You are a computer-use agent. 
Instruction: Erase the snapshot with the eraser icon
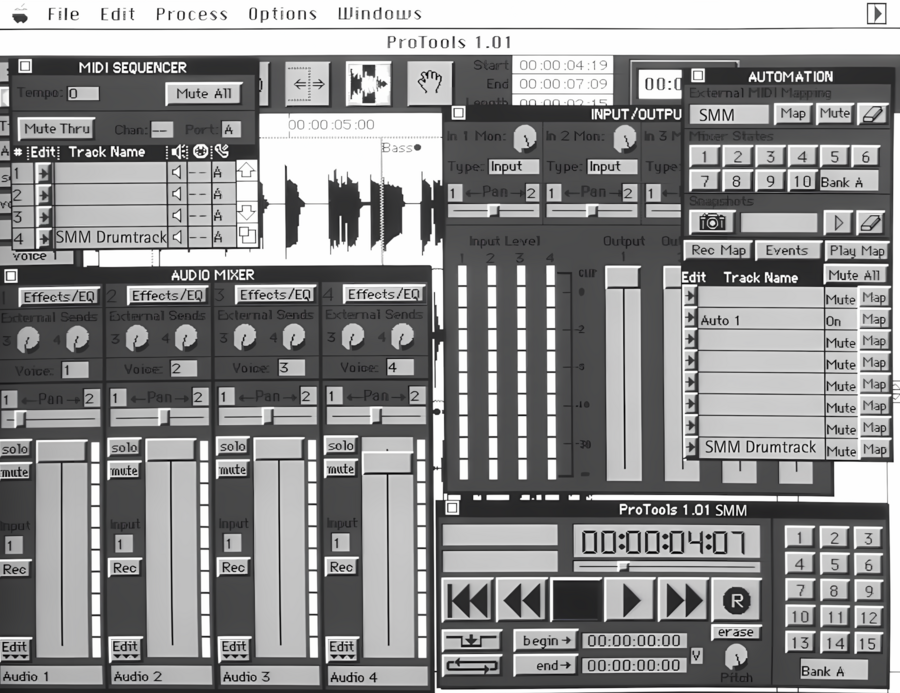pyautogui.click(x=871, y=222)
